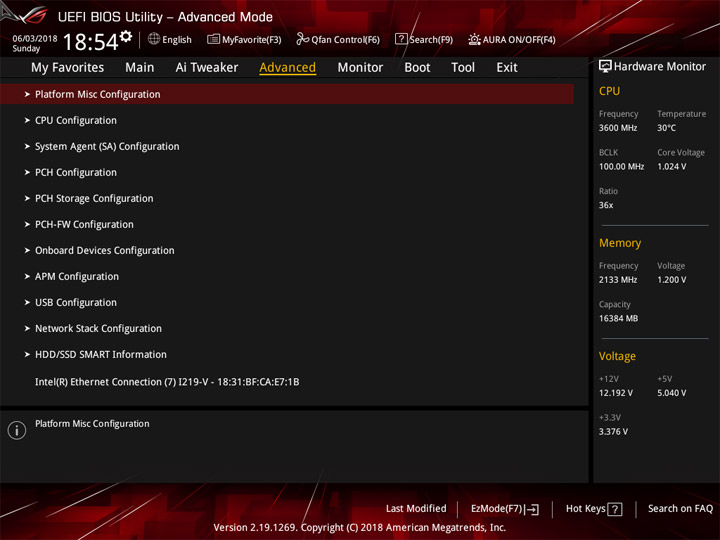The height and width of the screenshot is (540, 720).
Task: Open English language selection
Action: pos(170,39)
